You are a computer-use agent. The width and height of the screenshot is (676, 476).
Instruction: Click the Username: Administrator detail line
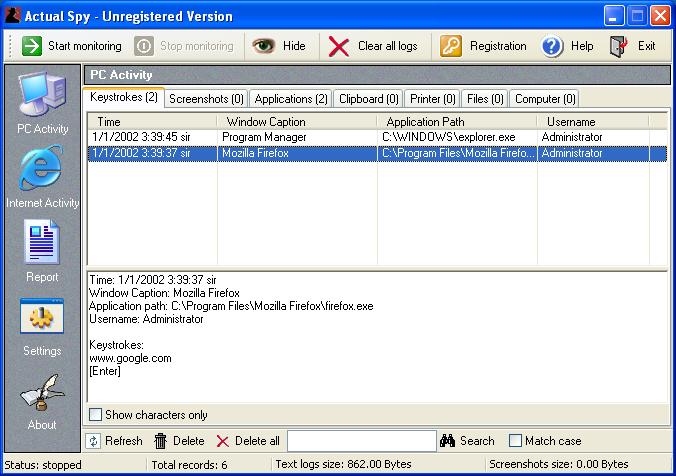pos(146,319)
